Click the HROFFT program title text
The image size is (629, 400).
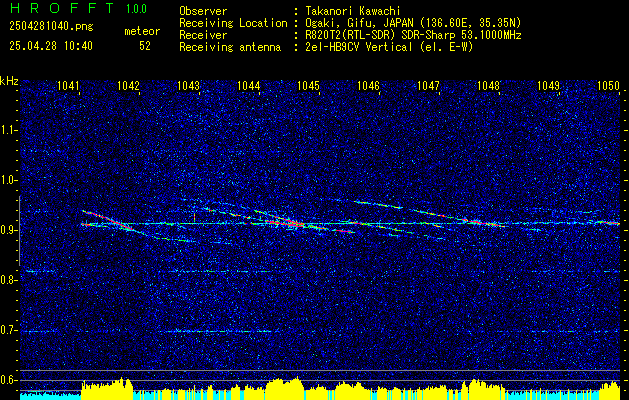[x=62, y=8]
